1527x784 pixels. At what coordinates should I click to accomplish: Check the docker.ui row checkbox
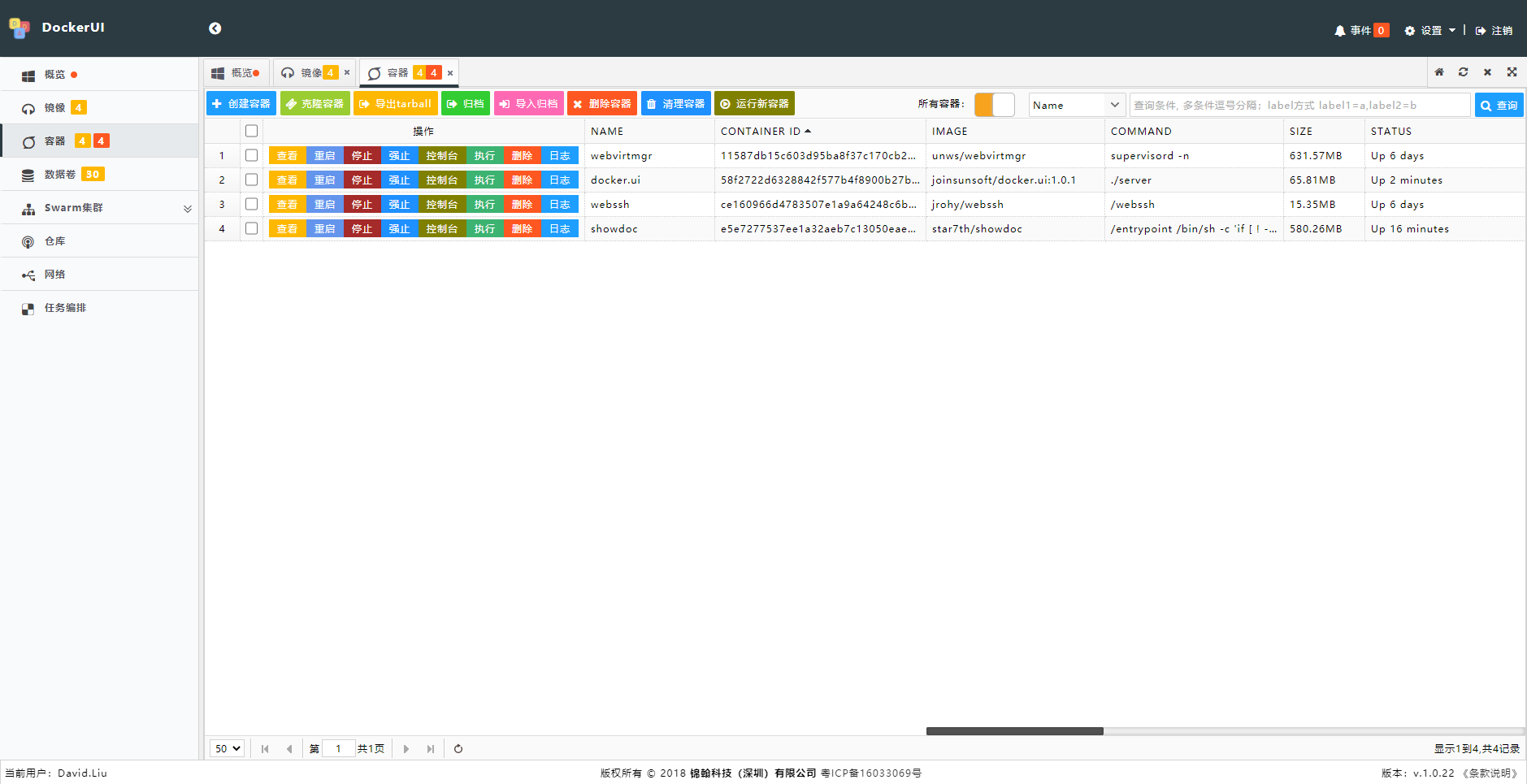pyautogui.click(x=251, y=180)
